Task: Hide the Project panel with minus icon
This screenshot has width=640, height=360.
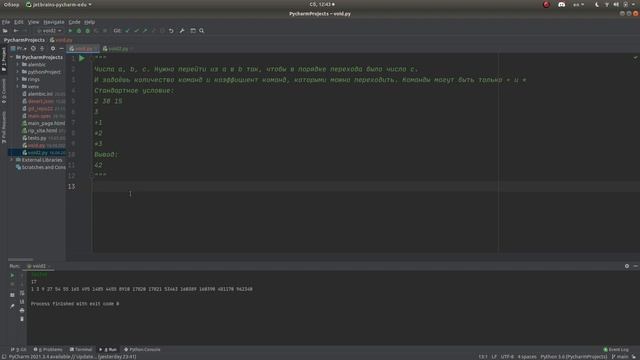Action: [x=62, y=49]
